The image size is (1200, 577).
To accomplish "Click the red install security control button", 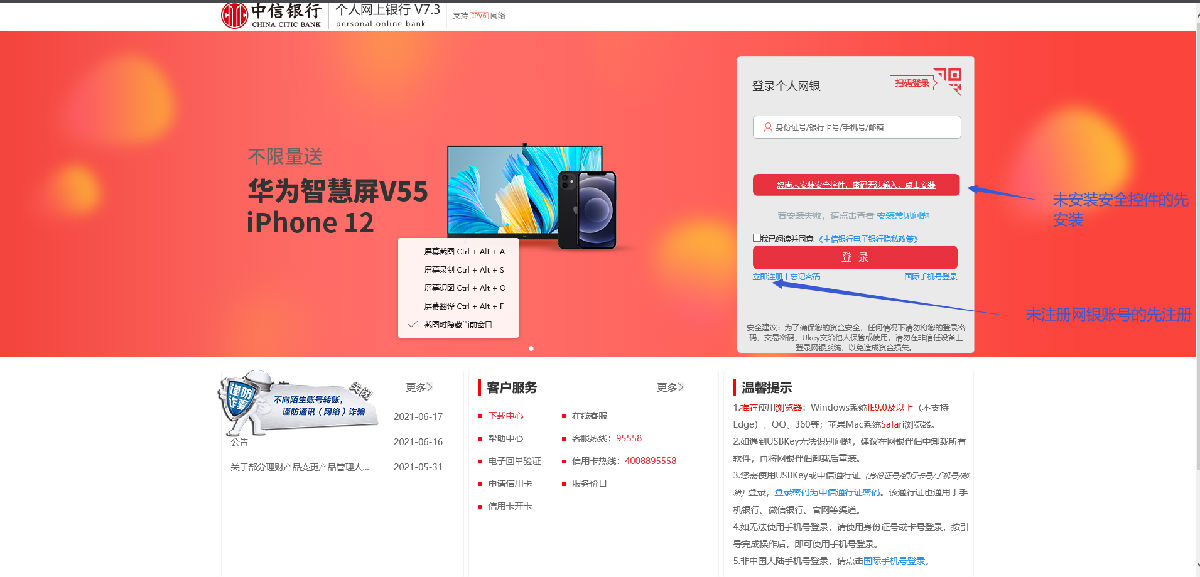I will click(x=856, y=185).
